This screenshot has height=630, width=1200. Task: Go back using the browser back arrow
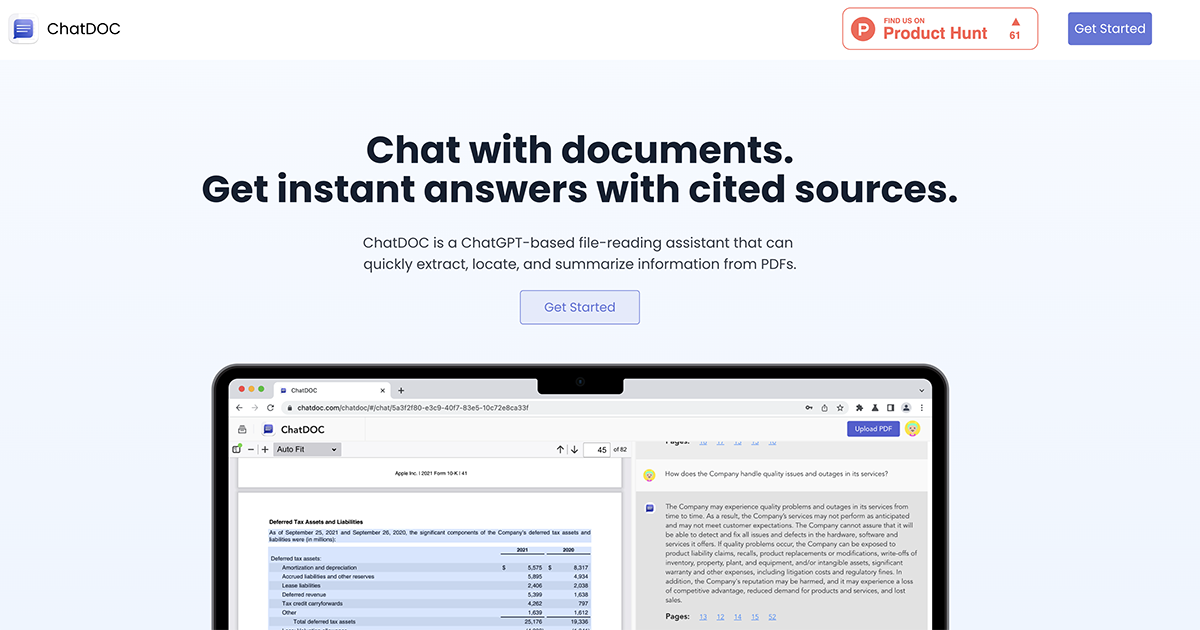pyautogui.click(x=240, y=407)
